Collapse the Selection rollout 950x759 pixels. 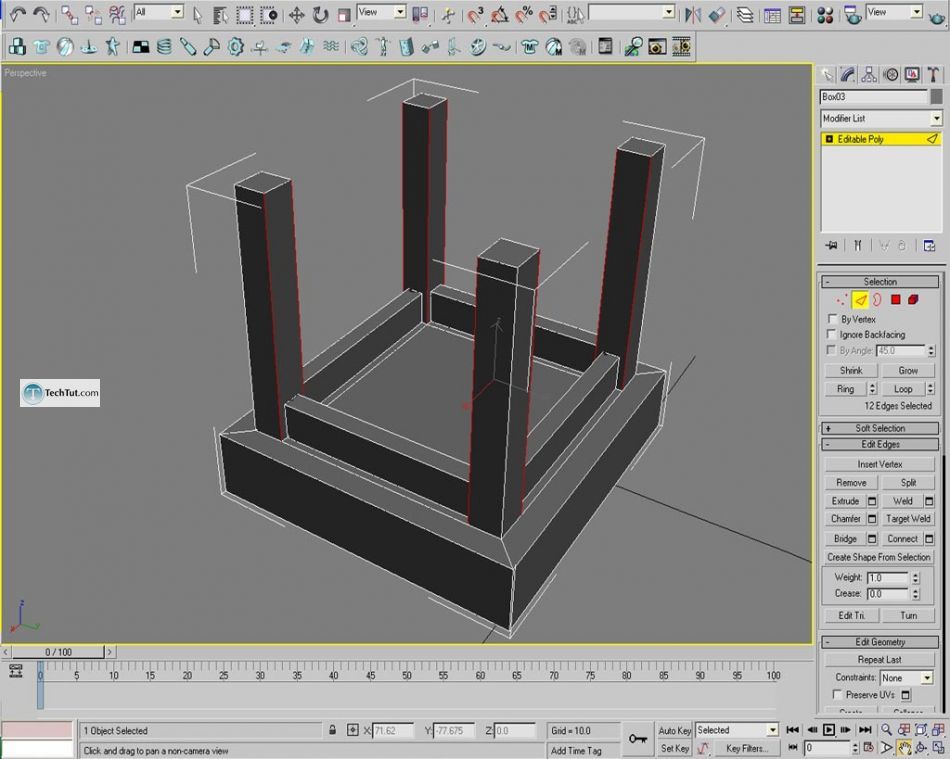coord(880,282)
